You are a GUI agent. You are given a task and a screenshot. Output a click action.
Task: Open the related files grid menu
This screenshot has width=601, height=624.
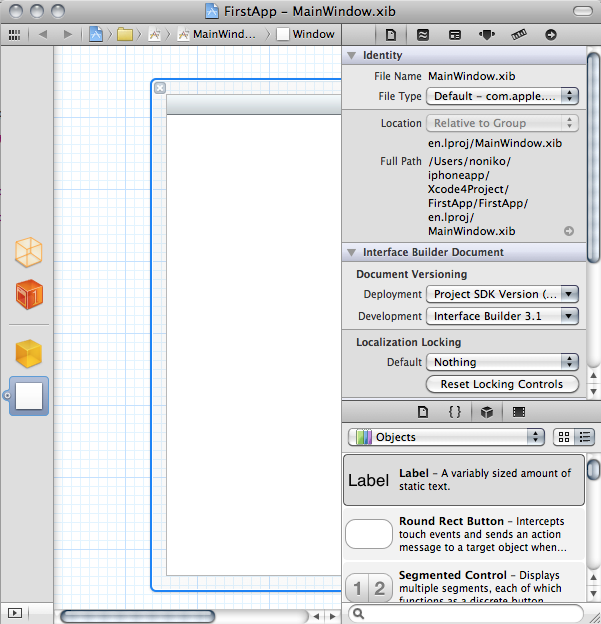[x=14, y=35]
